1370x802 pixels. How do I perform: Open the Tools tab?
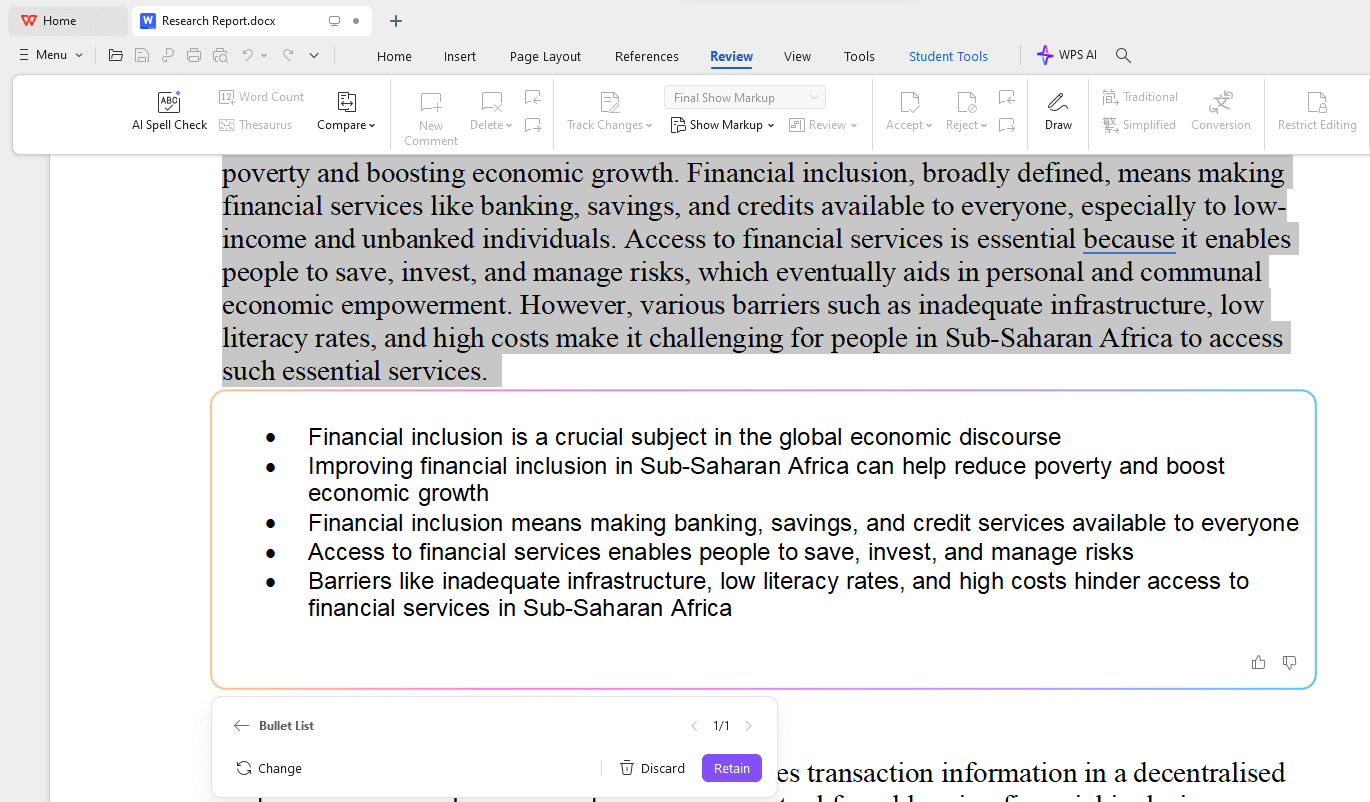click(859, 56)
